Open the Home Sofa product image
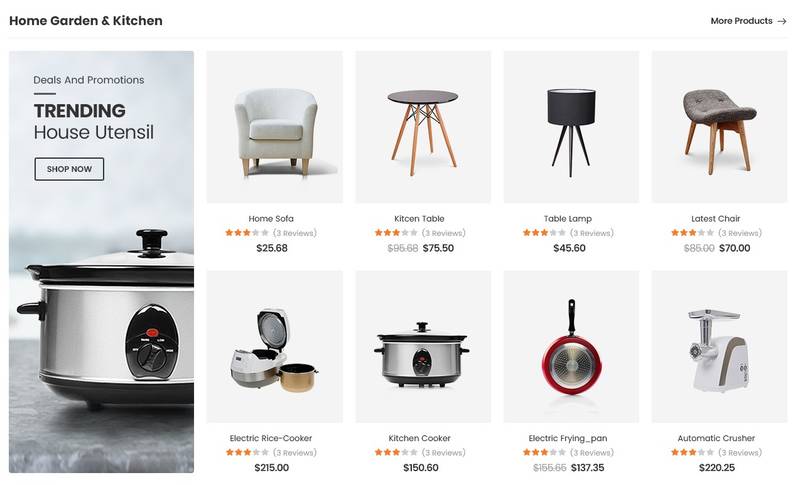This screenshot has width=800, height=485. [x=274, y=127]
